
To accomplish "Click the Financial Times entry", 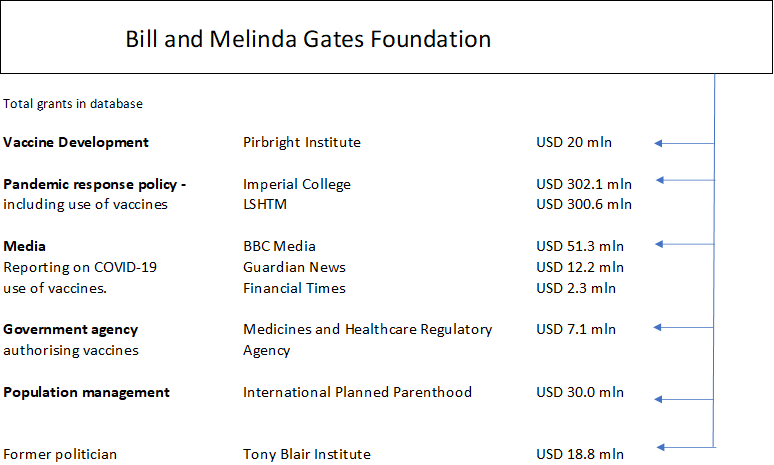I will pos(294,288).
